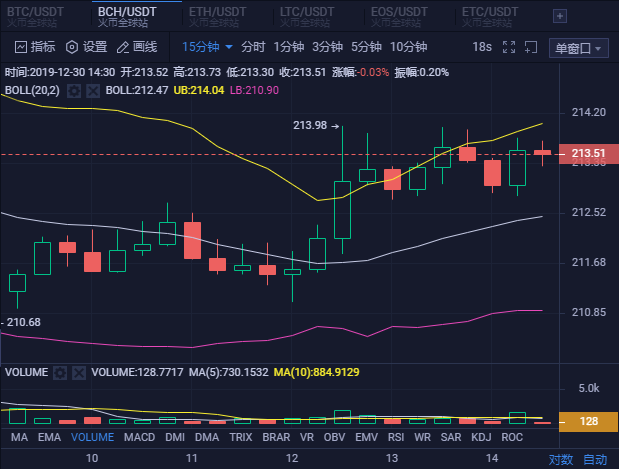Click the LB:210.90 lower band value

click(x=254, y=90)
